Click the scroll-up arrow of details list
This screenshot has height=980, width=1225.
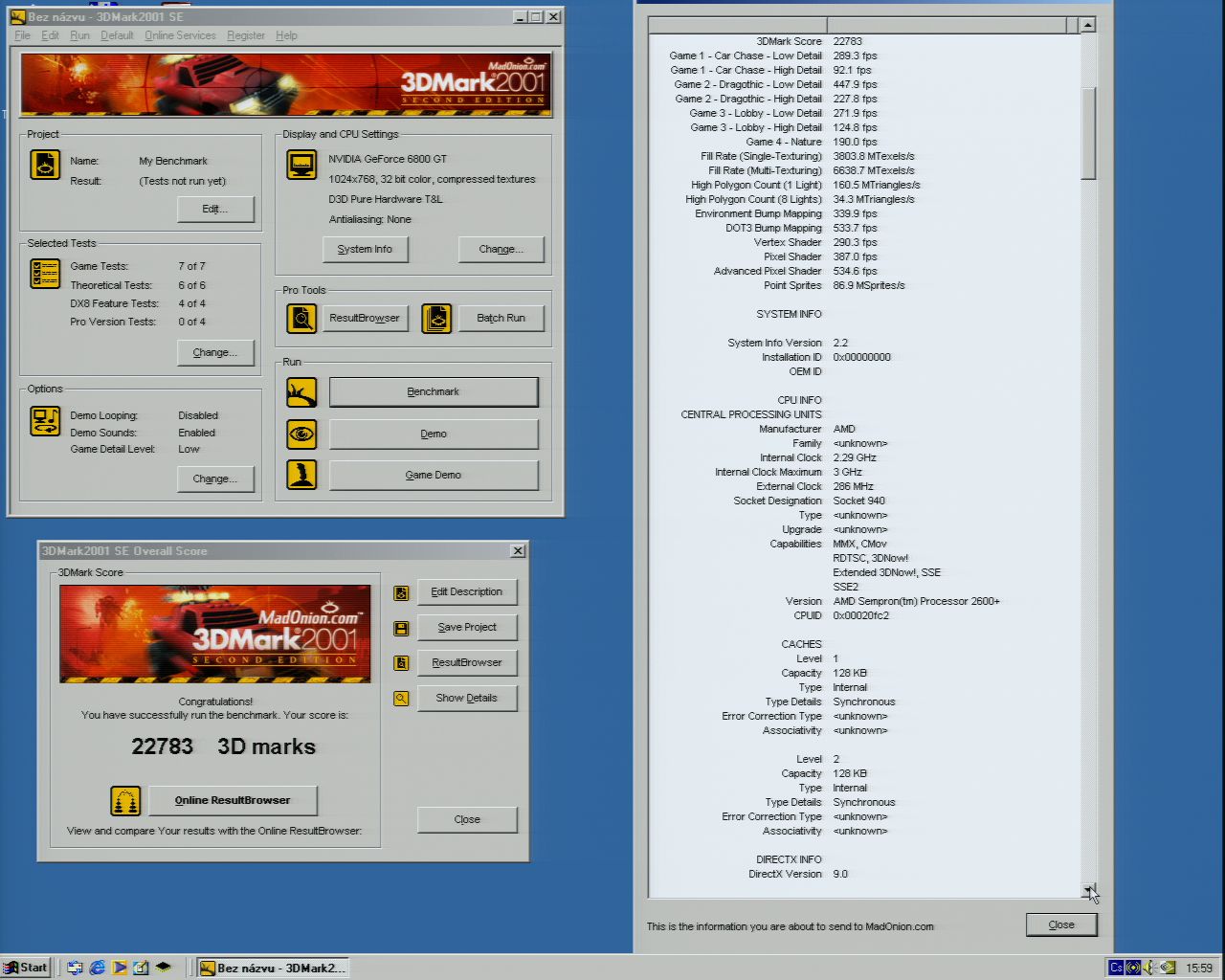tap(1088, 25)
